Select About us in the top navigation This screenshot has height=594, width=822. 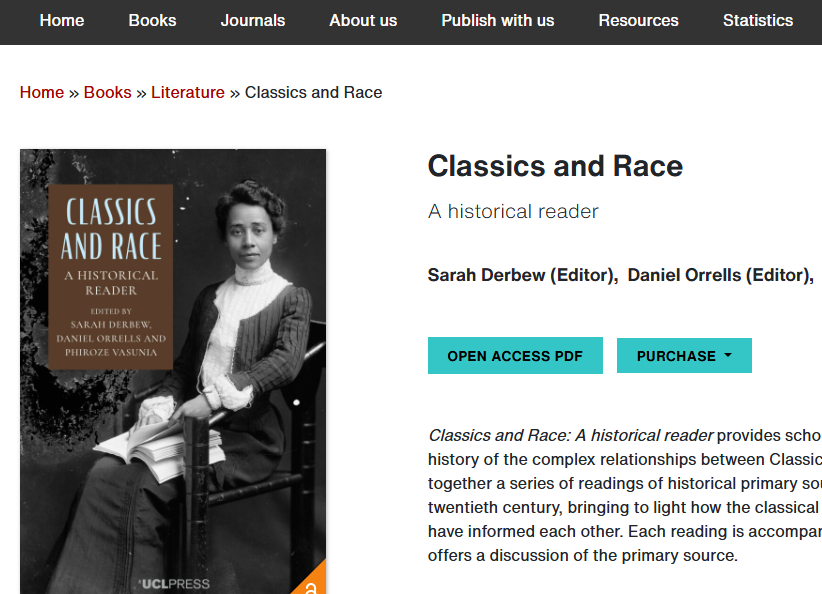(363, 20)
